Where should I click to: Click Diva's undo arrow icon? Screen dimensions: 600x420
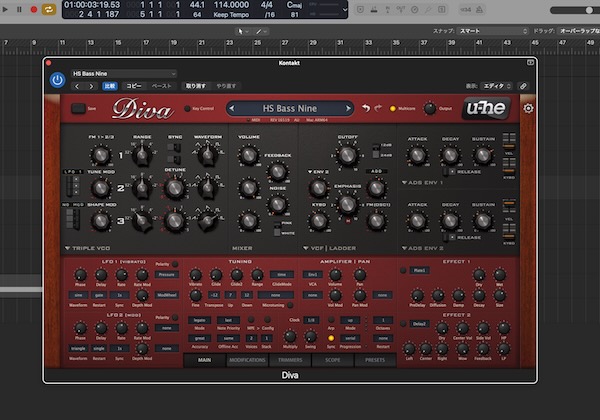tap(366, 108)
